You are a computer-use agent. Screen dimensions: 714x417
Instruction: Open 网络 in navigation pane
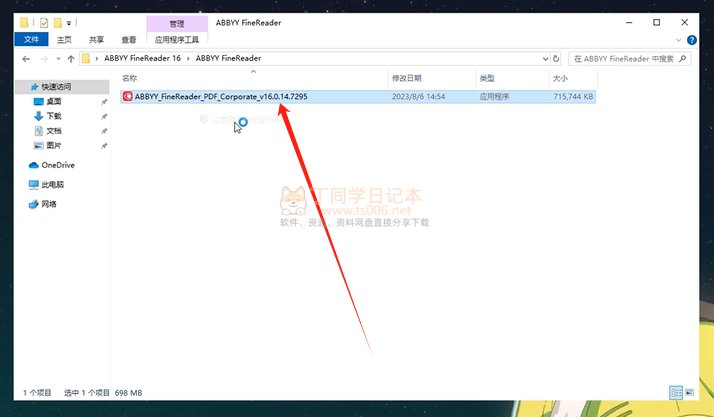pos(49,204)
